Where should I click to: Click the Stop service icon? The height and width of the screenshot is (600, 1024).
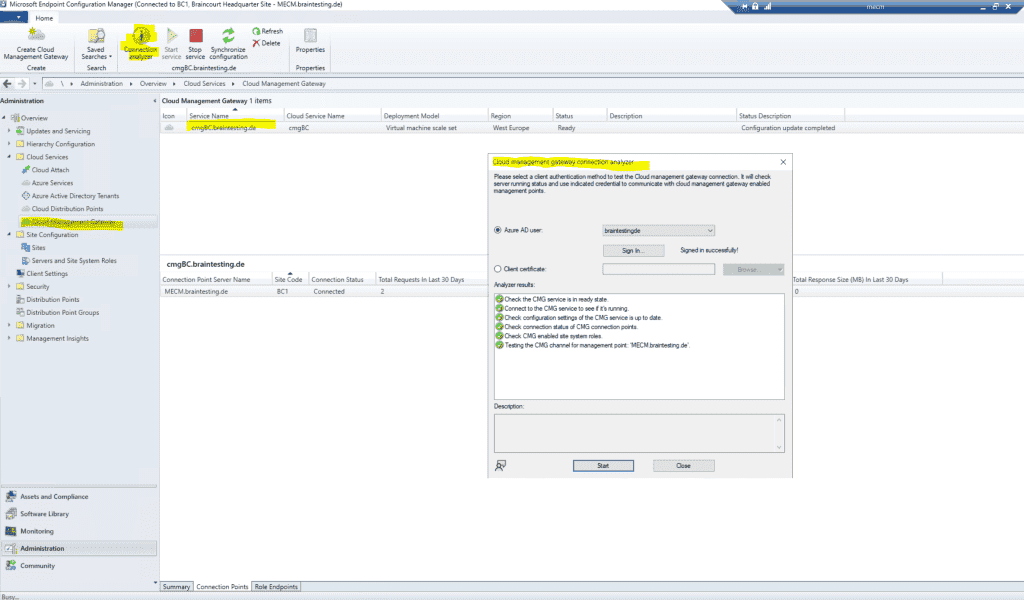195,42
